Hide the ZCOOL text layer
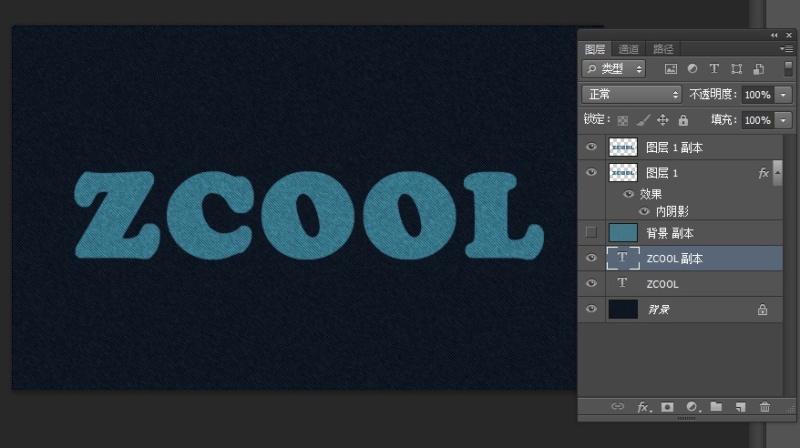This screenshot has height=448, width=800. pyautogui.click(x=591, y=283)
